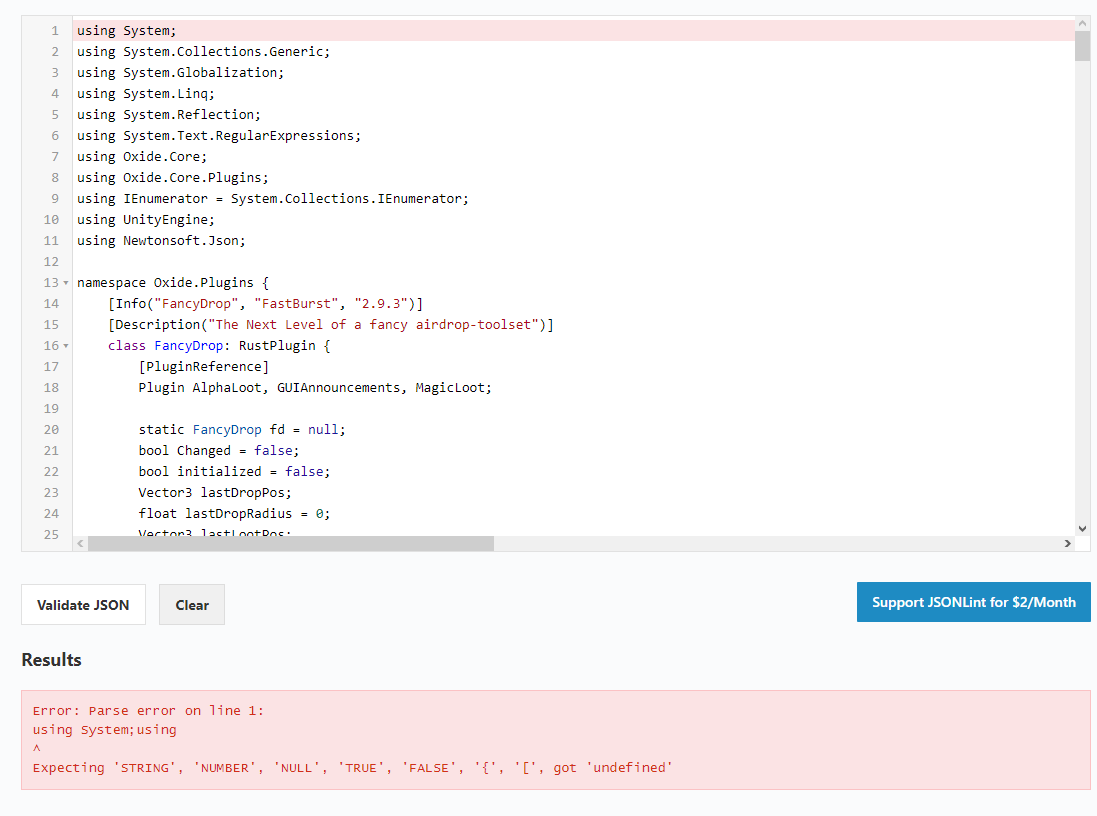Place cursor on 'using System;' line

(127, 31)
